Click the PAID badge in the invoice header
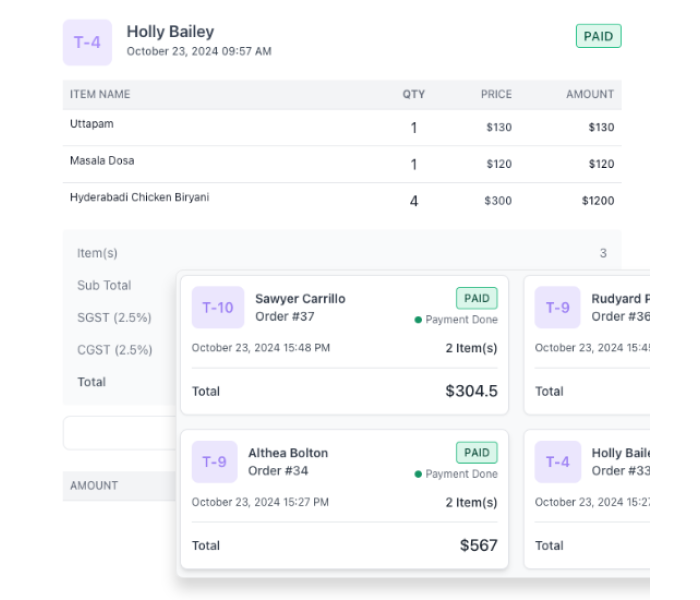700x600 pixels. (x=598, y=36)
